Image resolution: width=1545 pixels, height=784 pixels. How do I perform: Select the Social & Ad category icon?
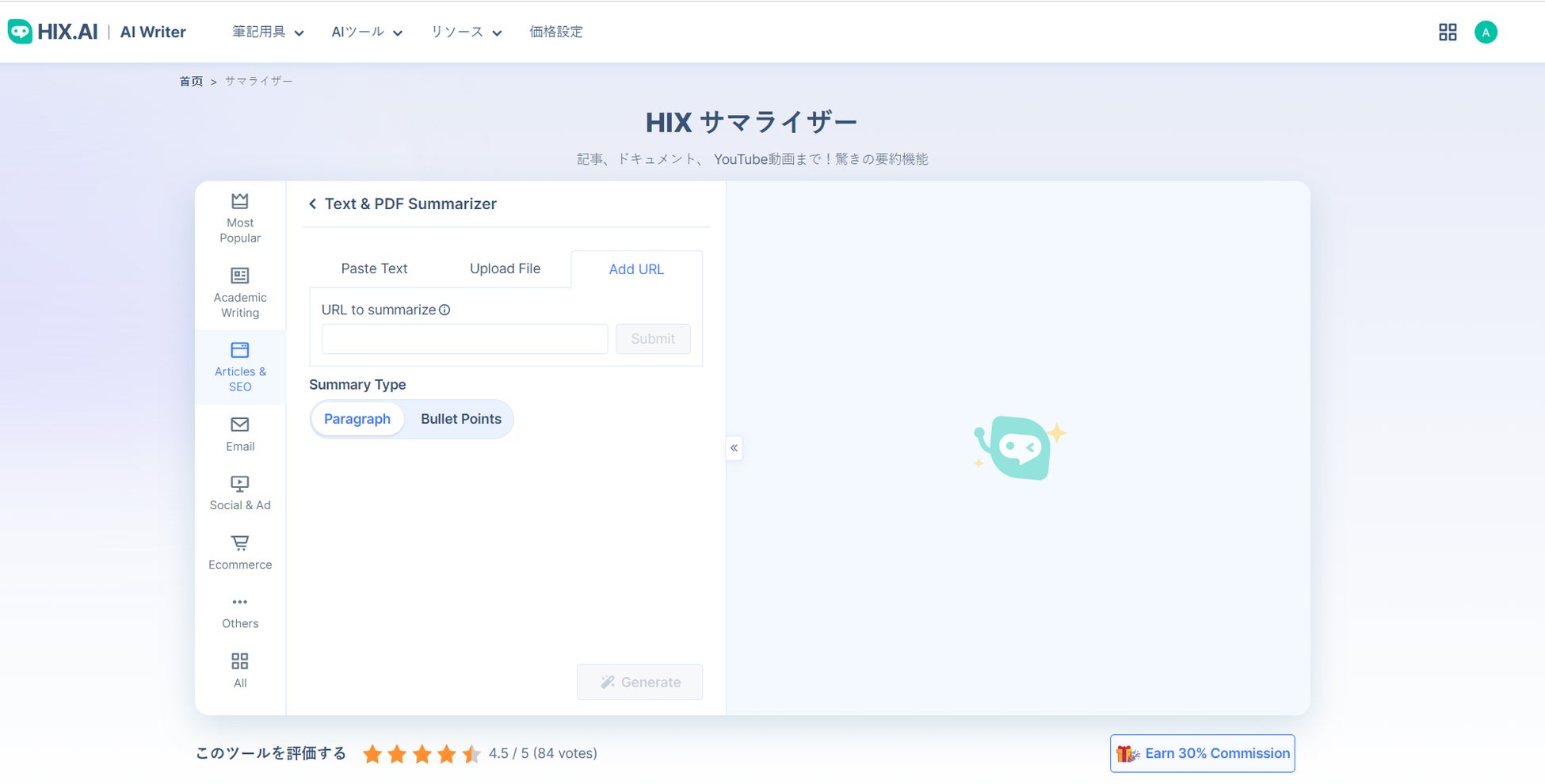click(x=240, y=483)
